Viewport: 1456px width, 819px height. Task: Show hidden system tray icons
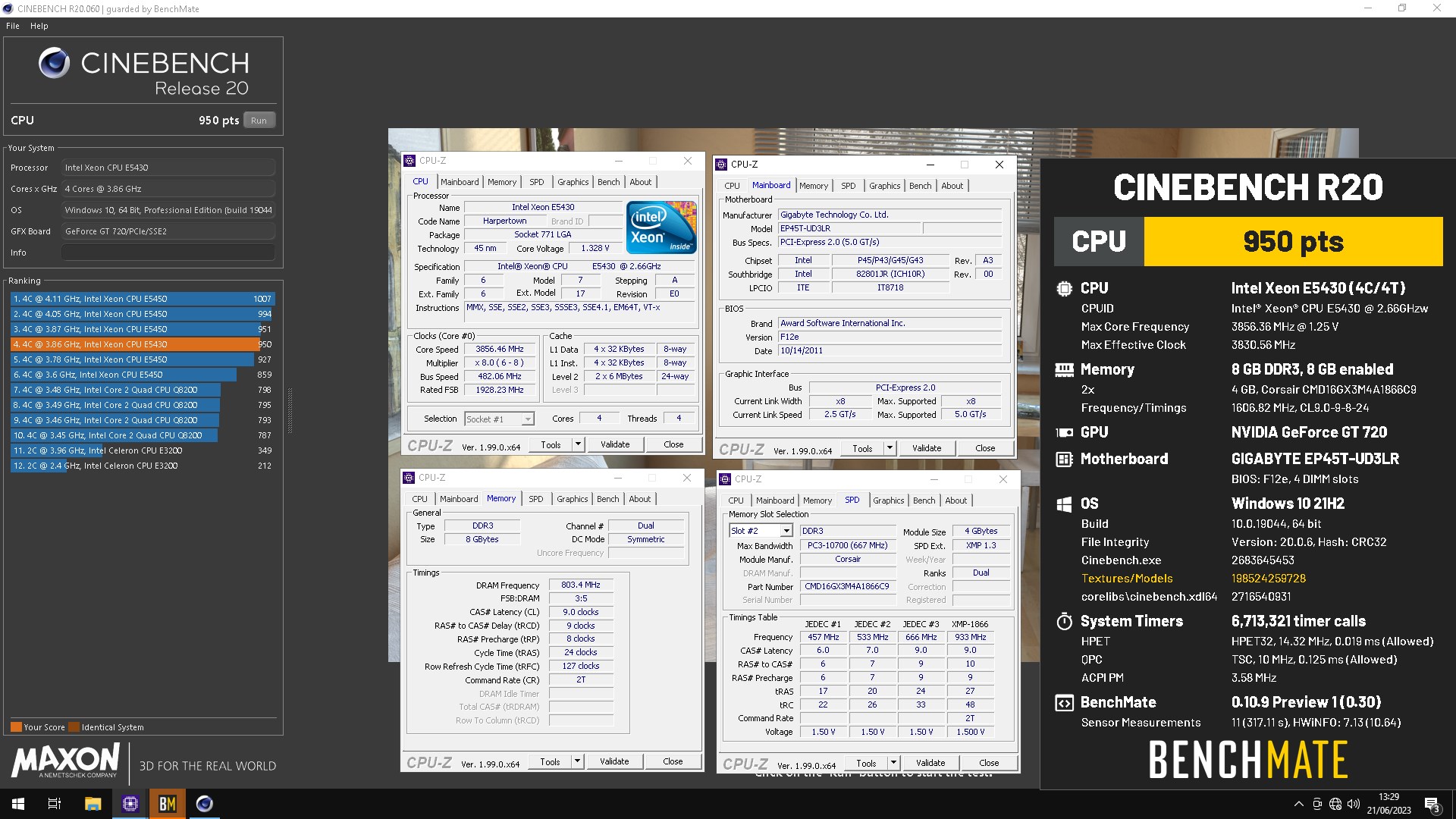tap(1298, 804)
